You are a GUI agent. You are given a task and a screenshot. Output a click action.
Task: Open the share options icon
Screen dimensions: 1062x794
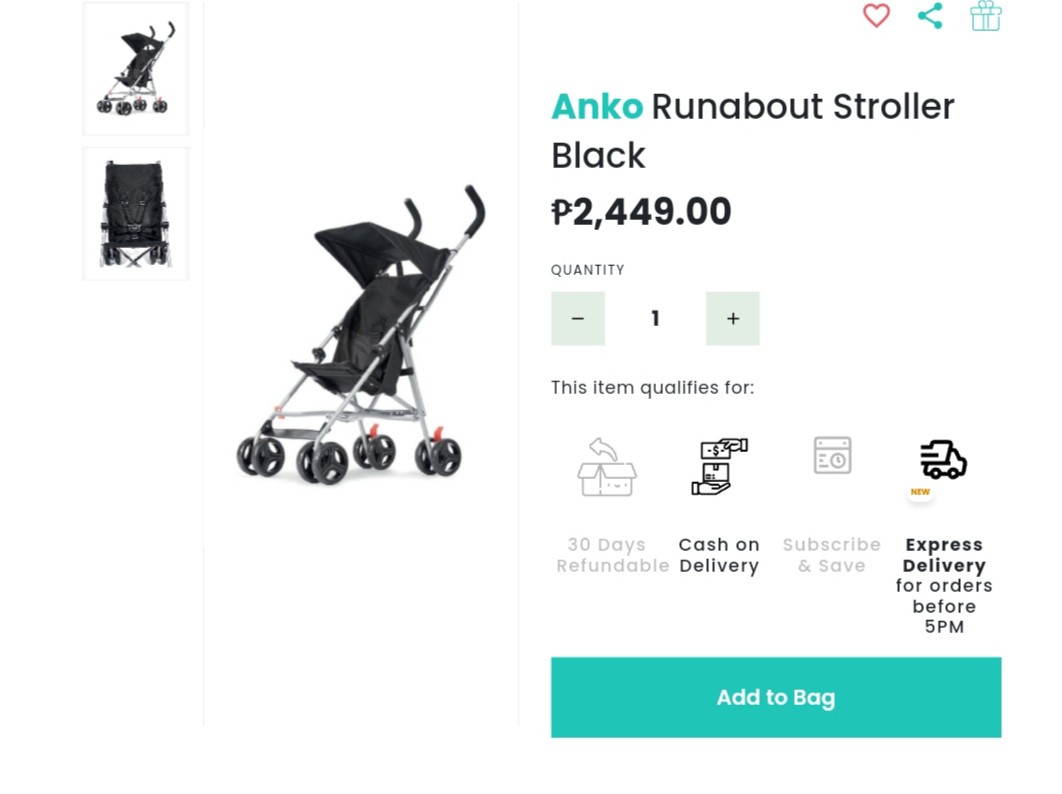[930, 16]
